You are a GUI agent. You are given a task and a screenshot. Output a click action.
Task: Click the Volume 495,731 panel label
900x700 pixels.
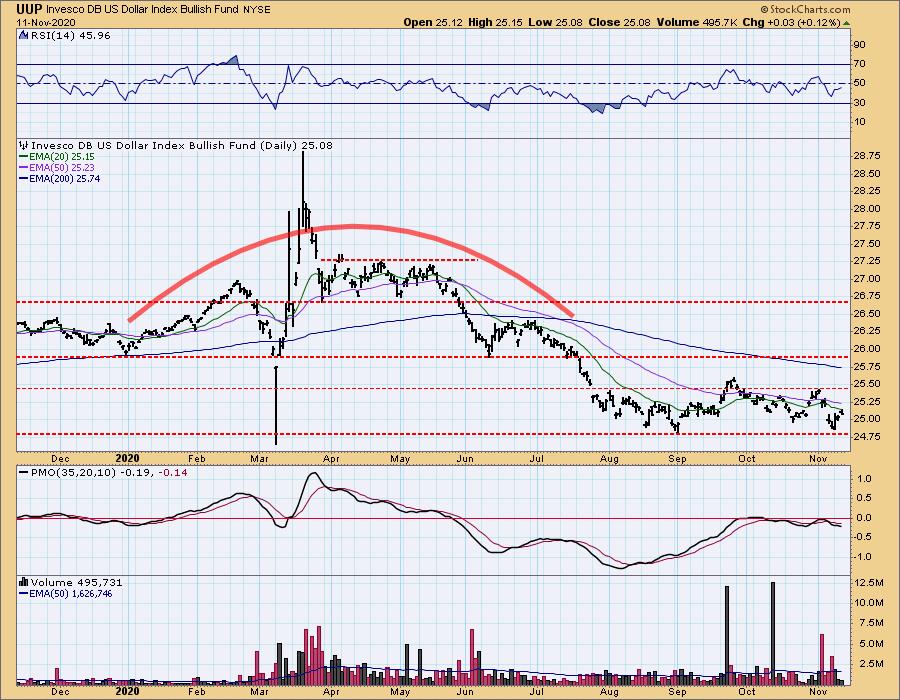[x=76, y=582]
